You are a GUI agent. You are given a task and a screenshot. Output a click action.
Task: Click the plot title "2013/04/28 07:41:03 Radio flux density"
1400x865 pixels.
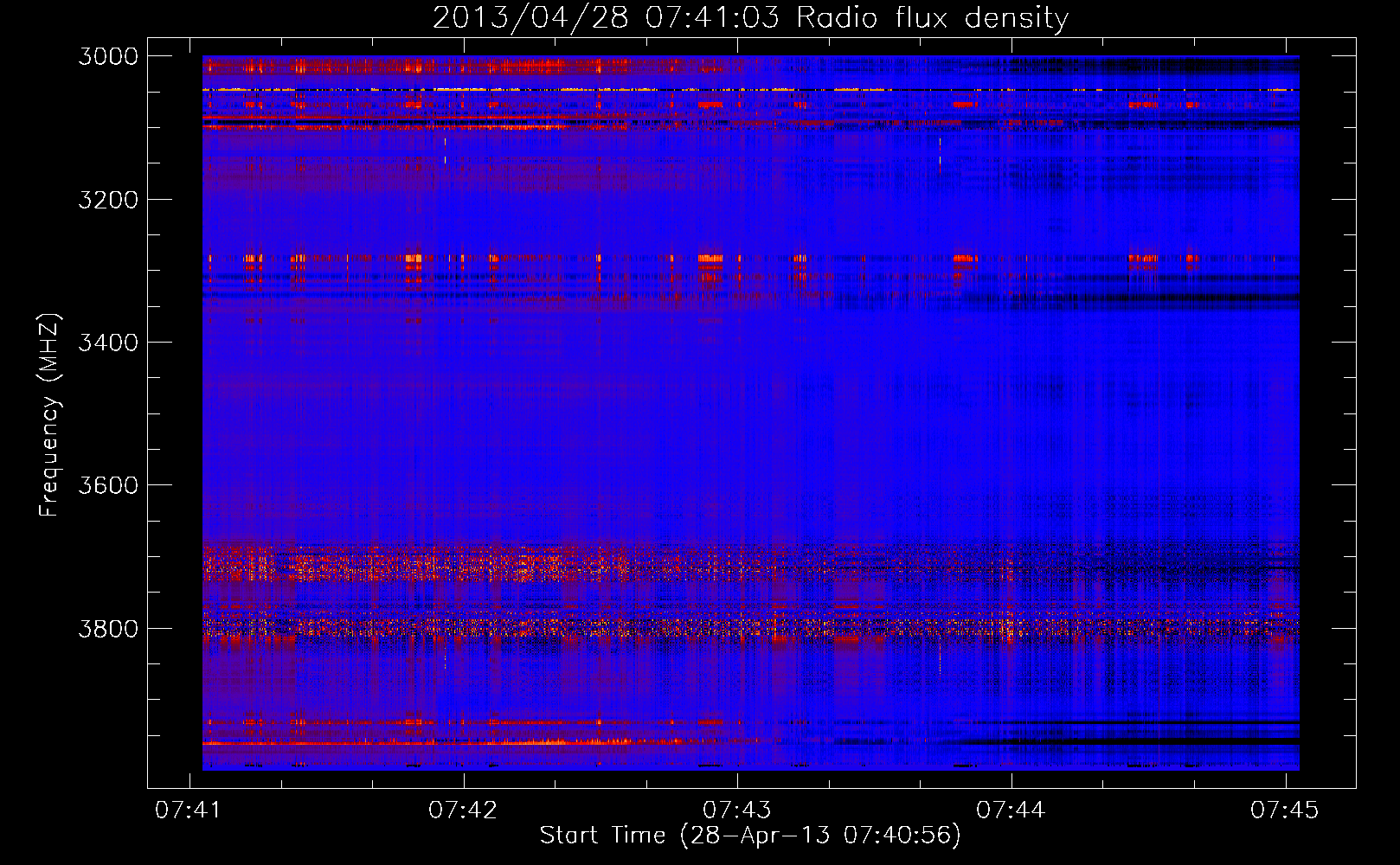point(750,18)
